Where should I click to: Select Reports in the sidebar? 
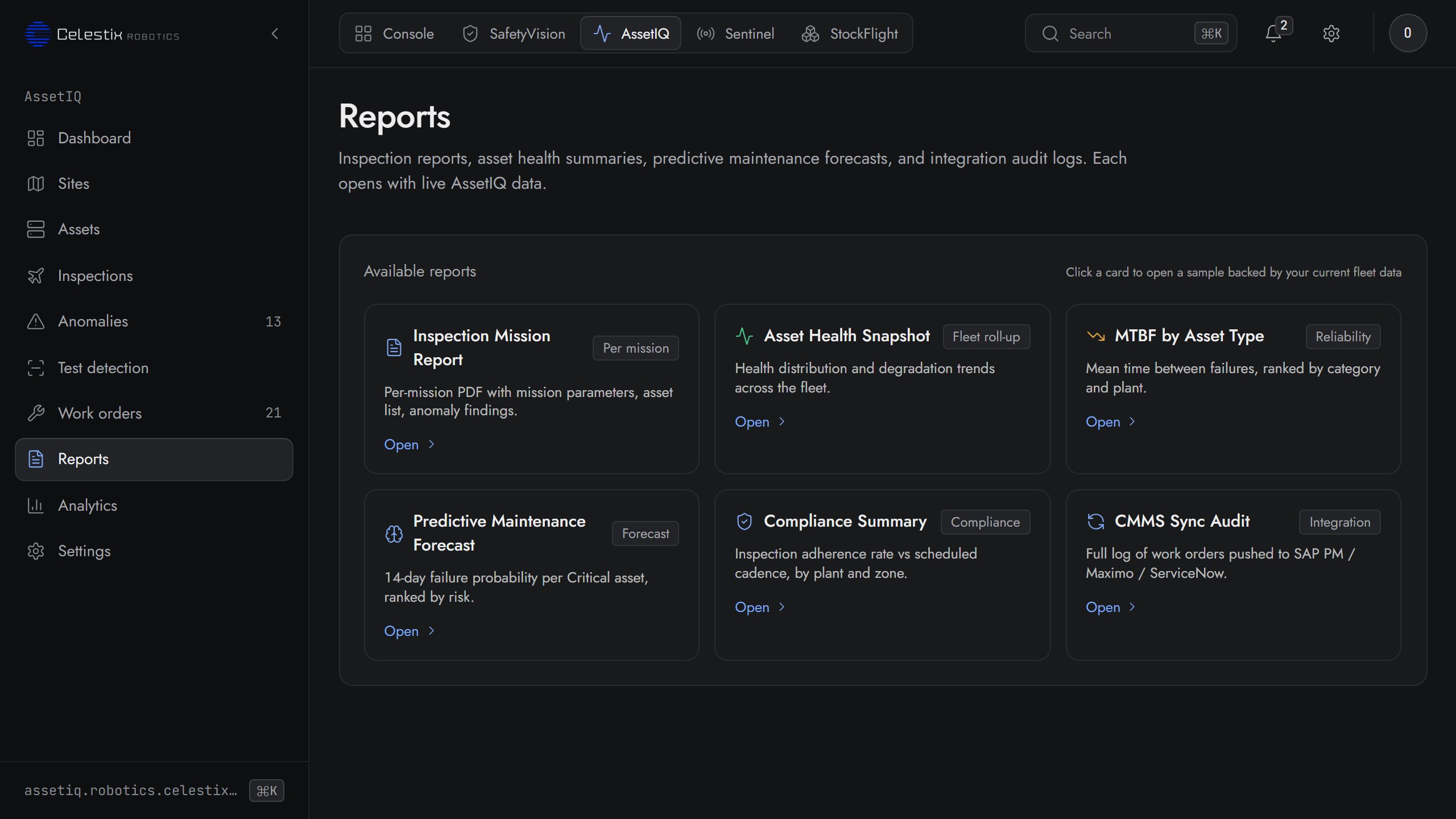click(x=154, y=459)
